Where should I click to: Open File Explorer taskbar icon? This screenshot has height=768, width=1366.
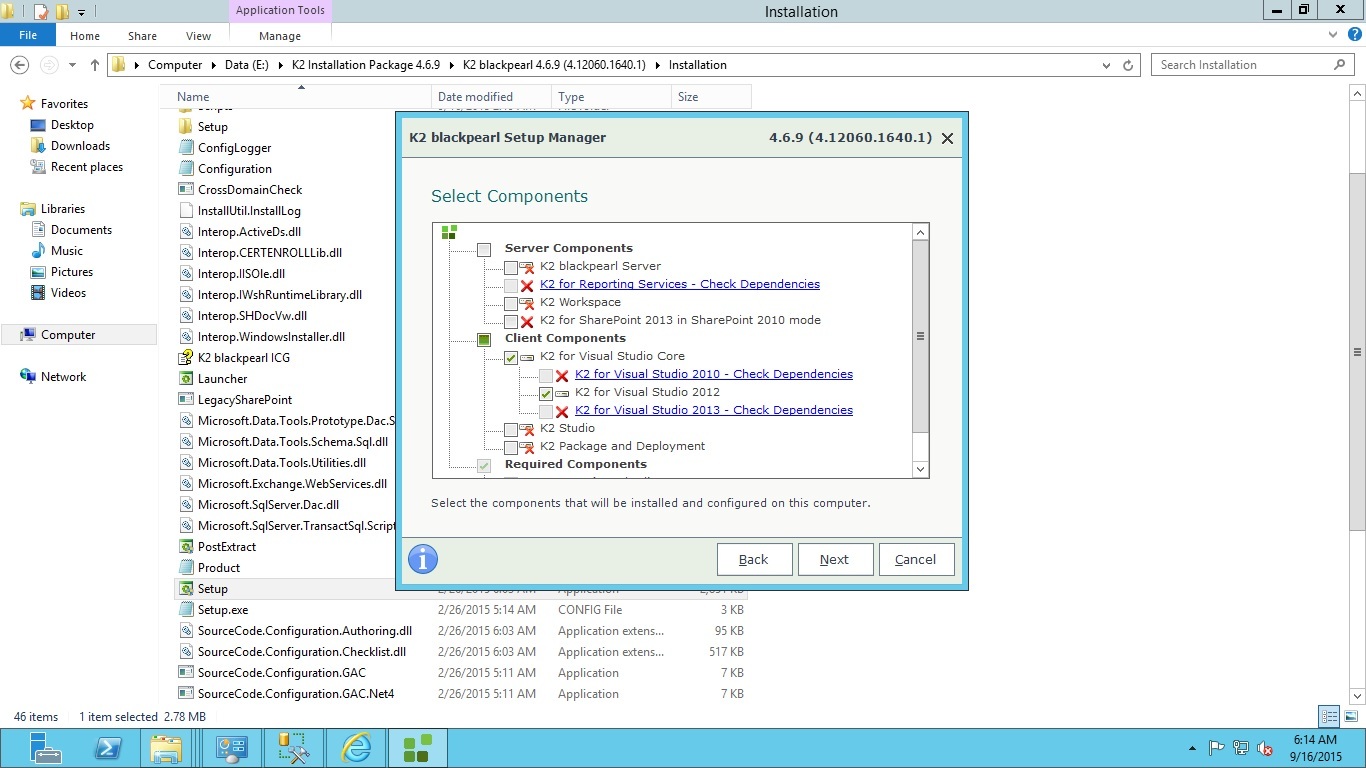click(166, 748)
